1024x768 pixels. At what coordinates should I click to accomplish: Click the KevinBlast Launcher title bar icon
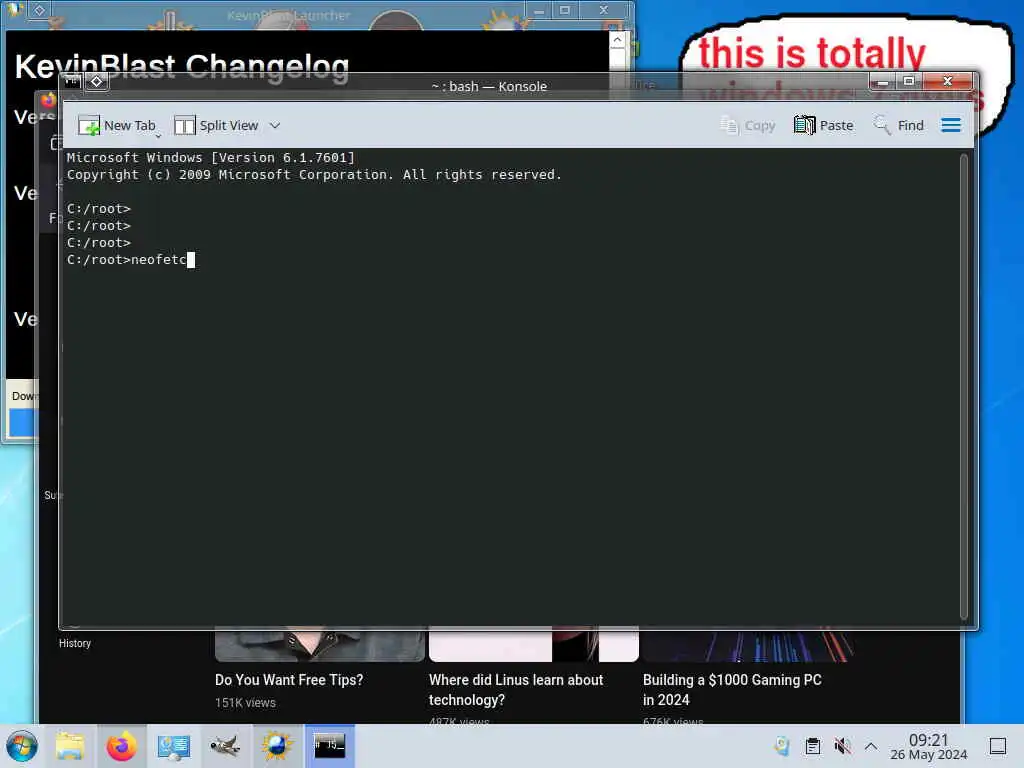pos(16,9)
